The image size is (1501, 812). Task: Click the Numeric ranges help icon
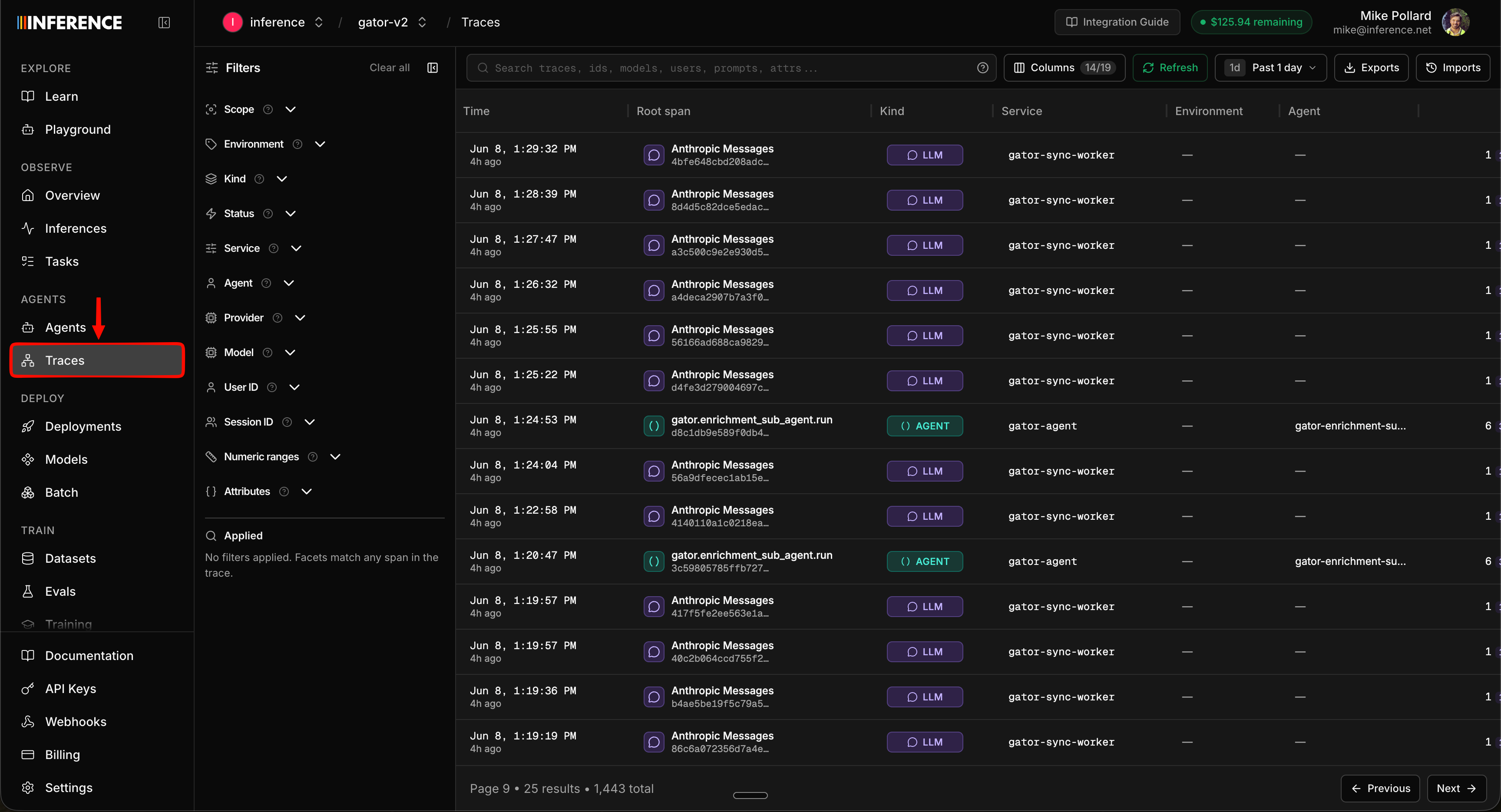point(312,457)
